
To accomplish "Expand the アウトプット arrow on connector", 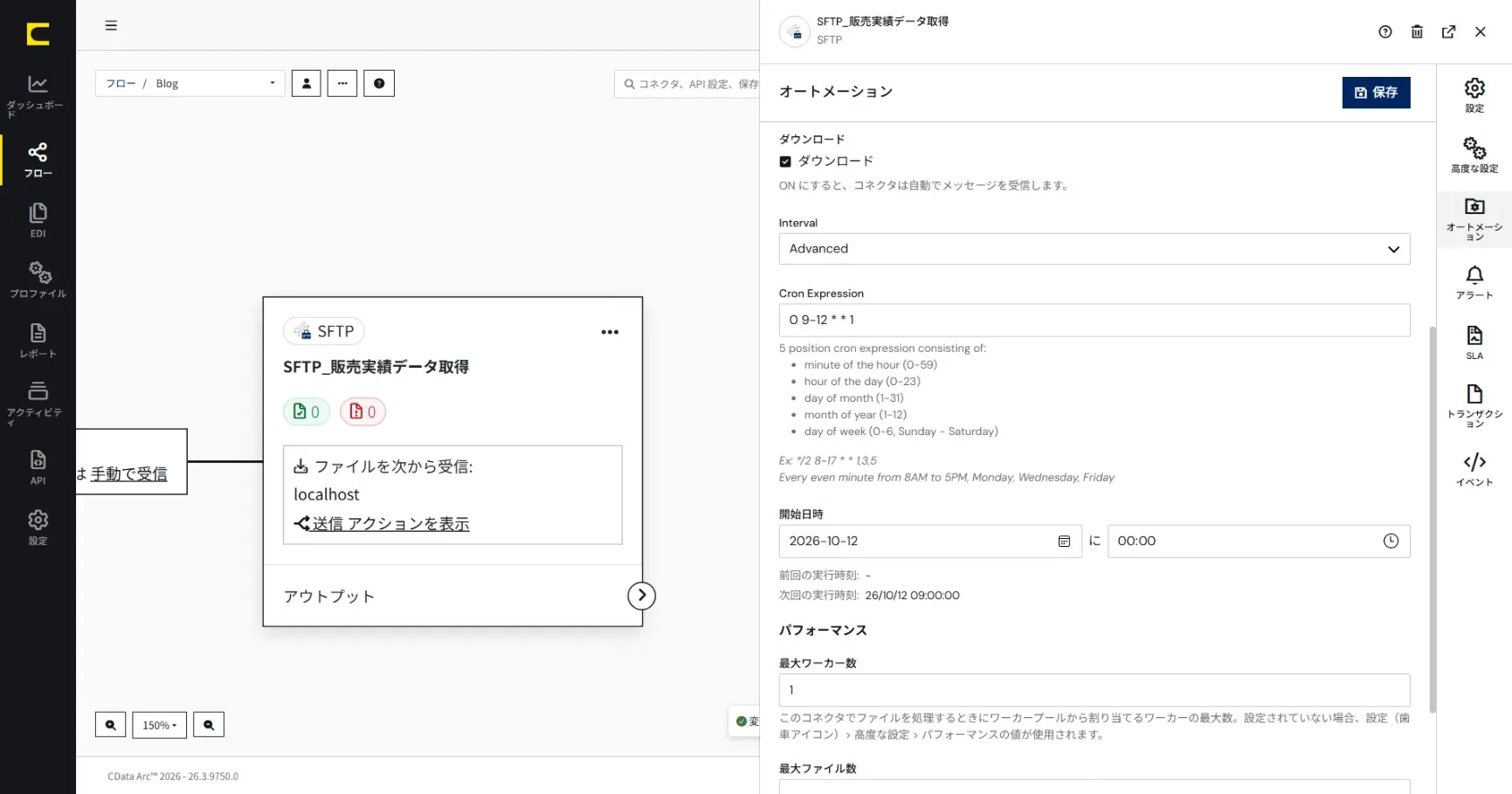I will click(x=642, y=596).
